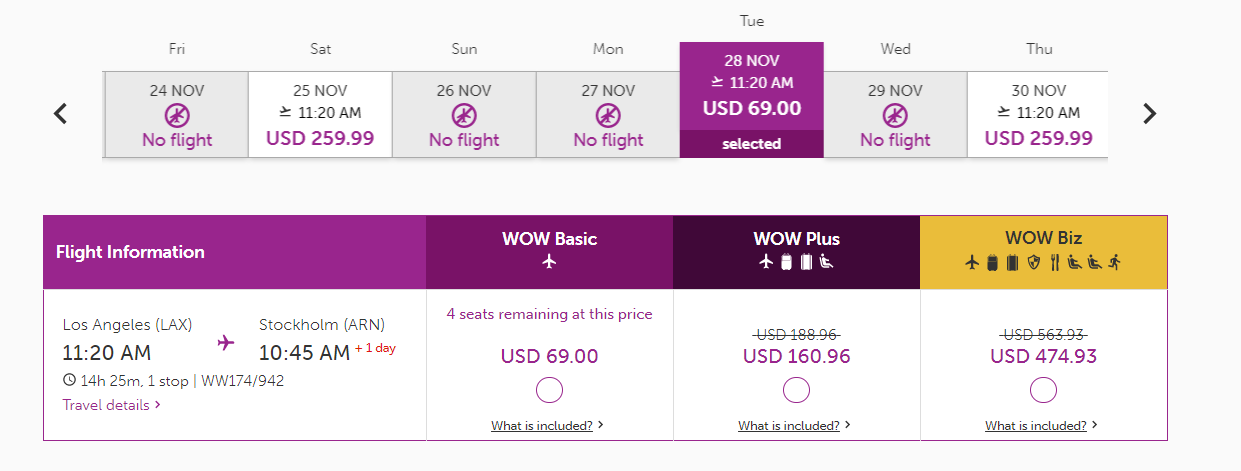This screenshot has width=1241, height=471.
Task: Click no-flight icon on 24 Nov
Action: click(x=177, y=115)
